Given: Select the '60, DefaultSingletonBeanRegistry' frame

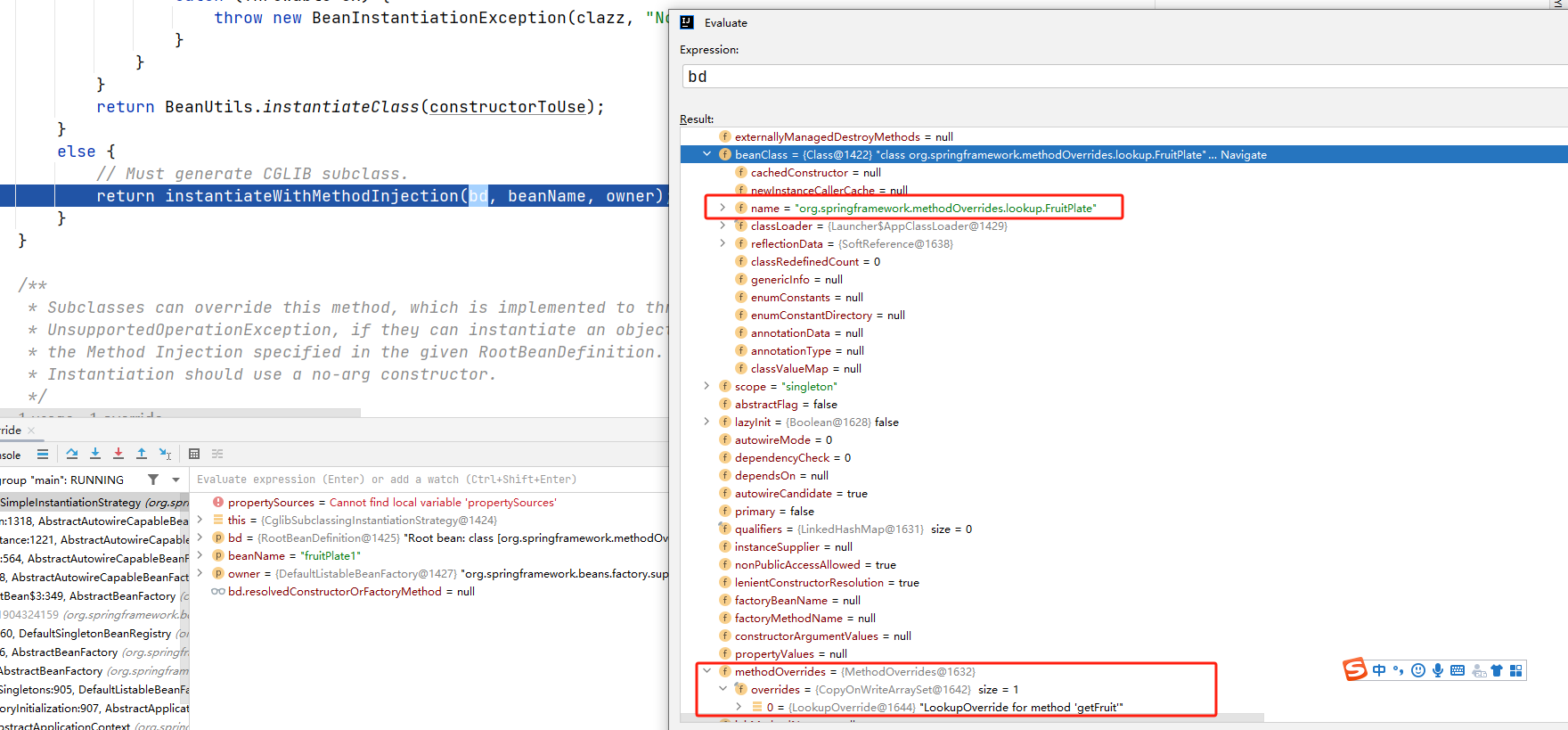Looking at the screenshot, I should pyautogui.click(x=94, y=633).
